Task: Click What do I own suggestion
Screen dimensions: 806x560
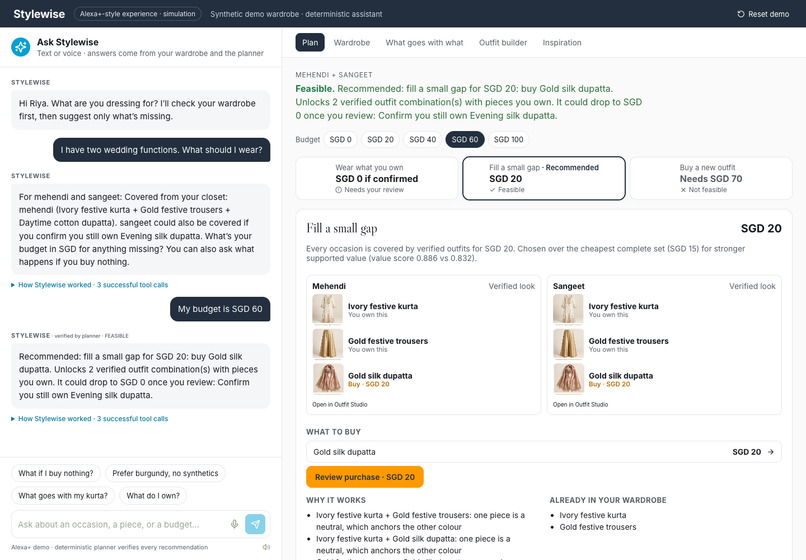Action: pyautogui.click(x=153, y=496)
